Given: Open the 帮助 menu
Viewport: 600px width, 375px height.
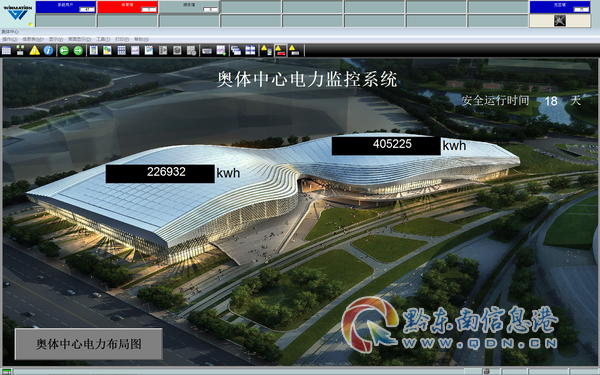Looking at the screenshot, I should tap(141, 39).
